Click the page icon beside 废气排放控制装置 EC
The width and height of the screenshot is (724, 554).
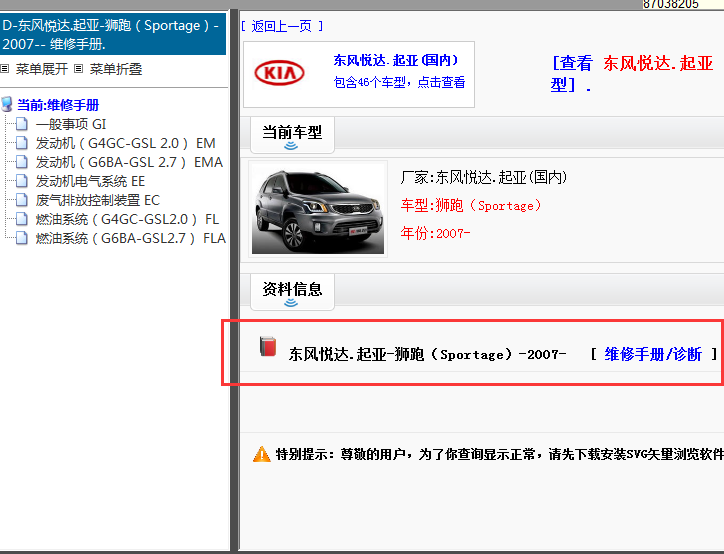22,200
